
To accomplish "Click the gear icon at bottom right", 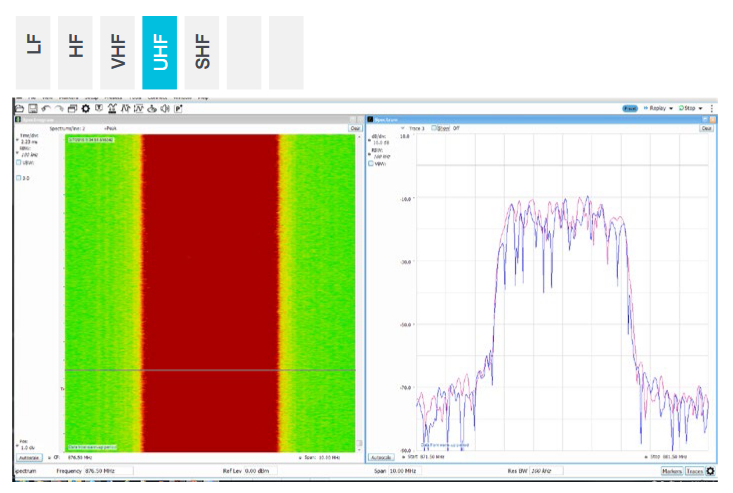I will click(711, 471).
